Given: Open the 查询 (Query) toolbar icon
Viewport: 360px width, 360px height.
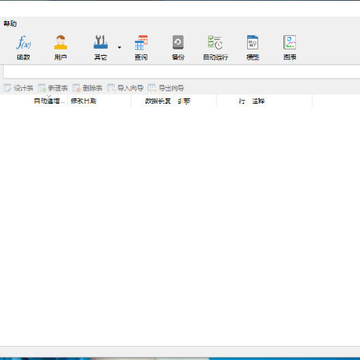Looking at the screenshot, I should point(141,48).
